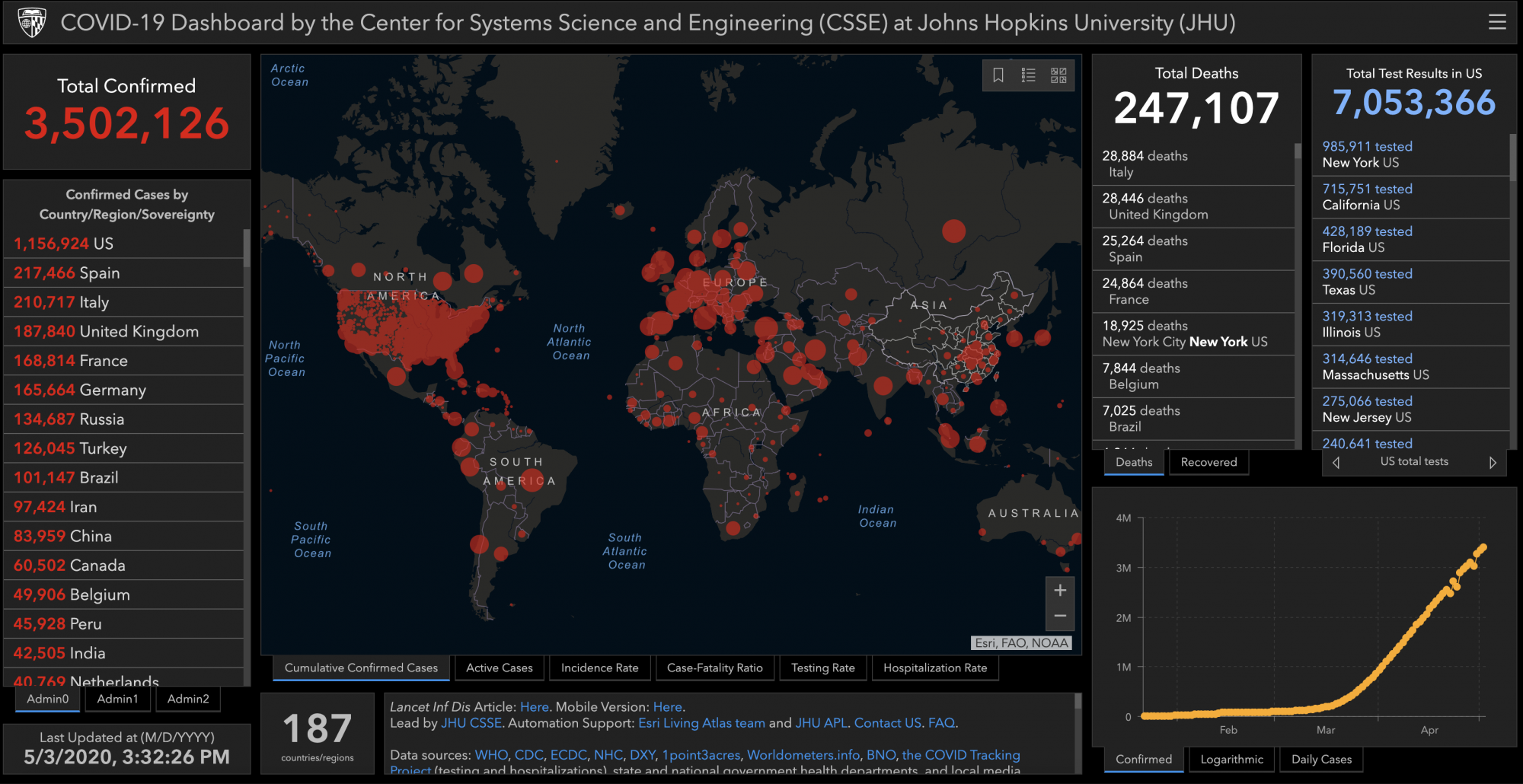The width and height of the screenshot is (1523, 784).
Task: Go to next US tests panel arrow
Action: click(1493, 462)
